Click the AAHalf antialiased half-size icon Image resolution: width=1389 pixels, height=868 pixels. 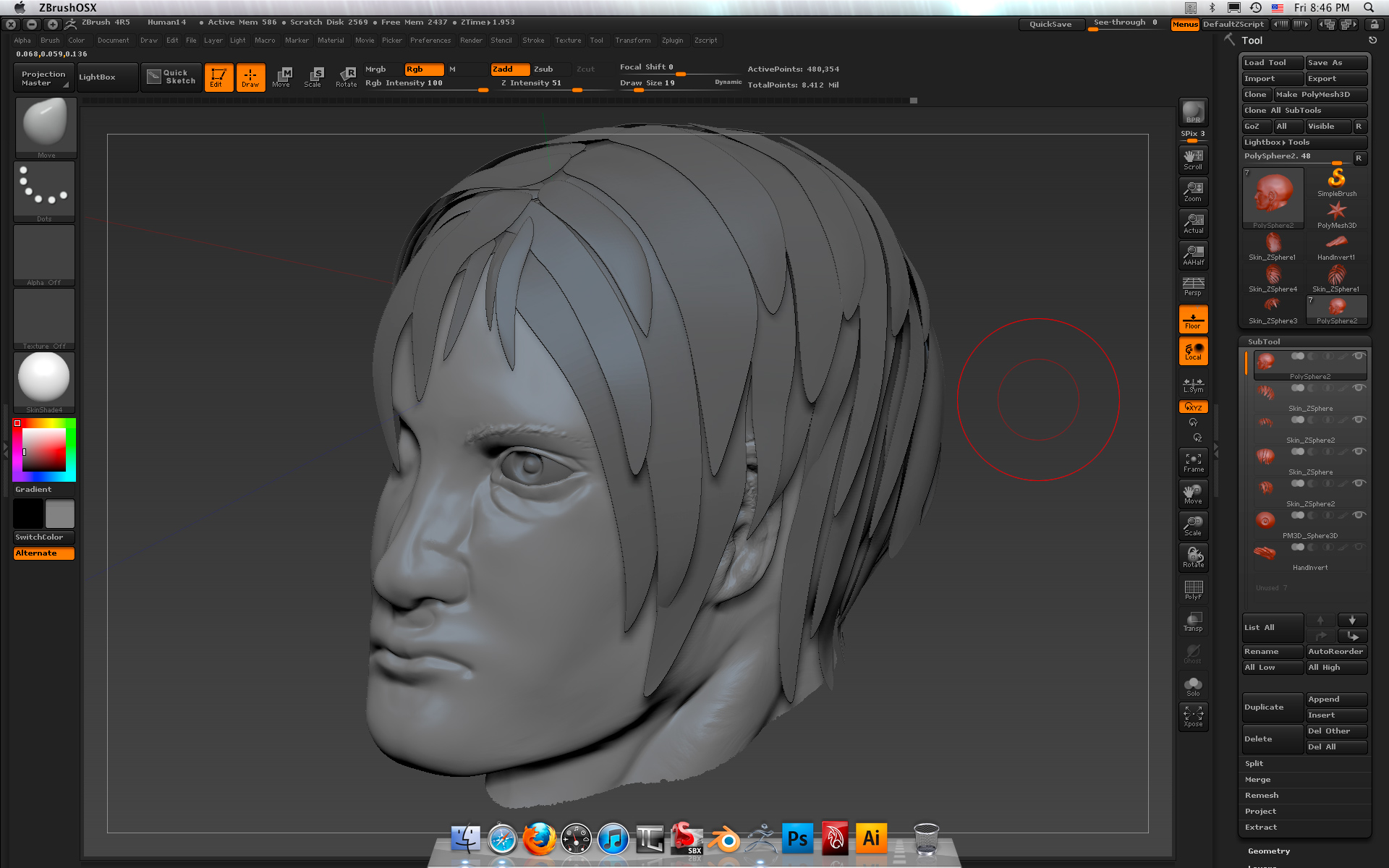click(1193, 255)
